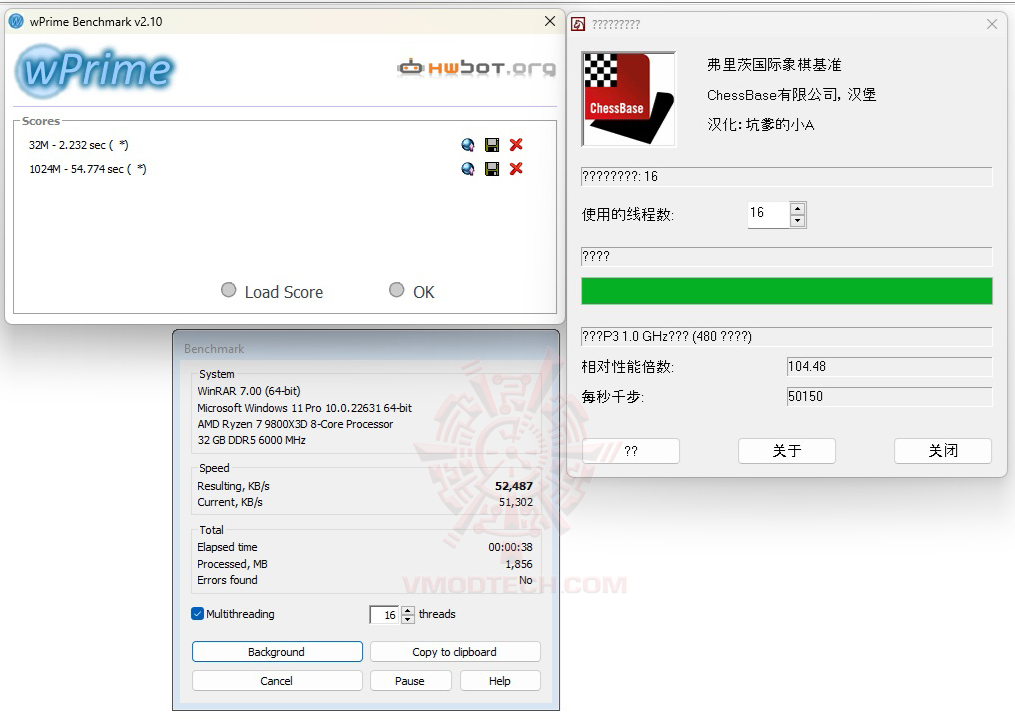The height and width of the screenshot is (719, 1015).
Task: Click the wPrime app icon in title bar
Action: pyautogui.click(x=16, y=21)
